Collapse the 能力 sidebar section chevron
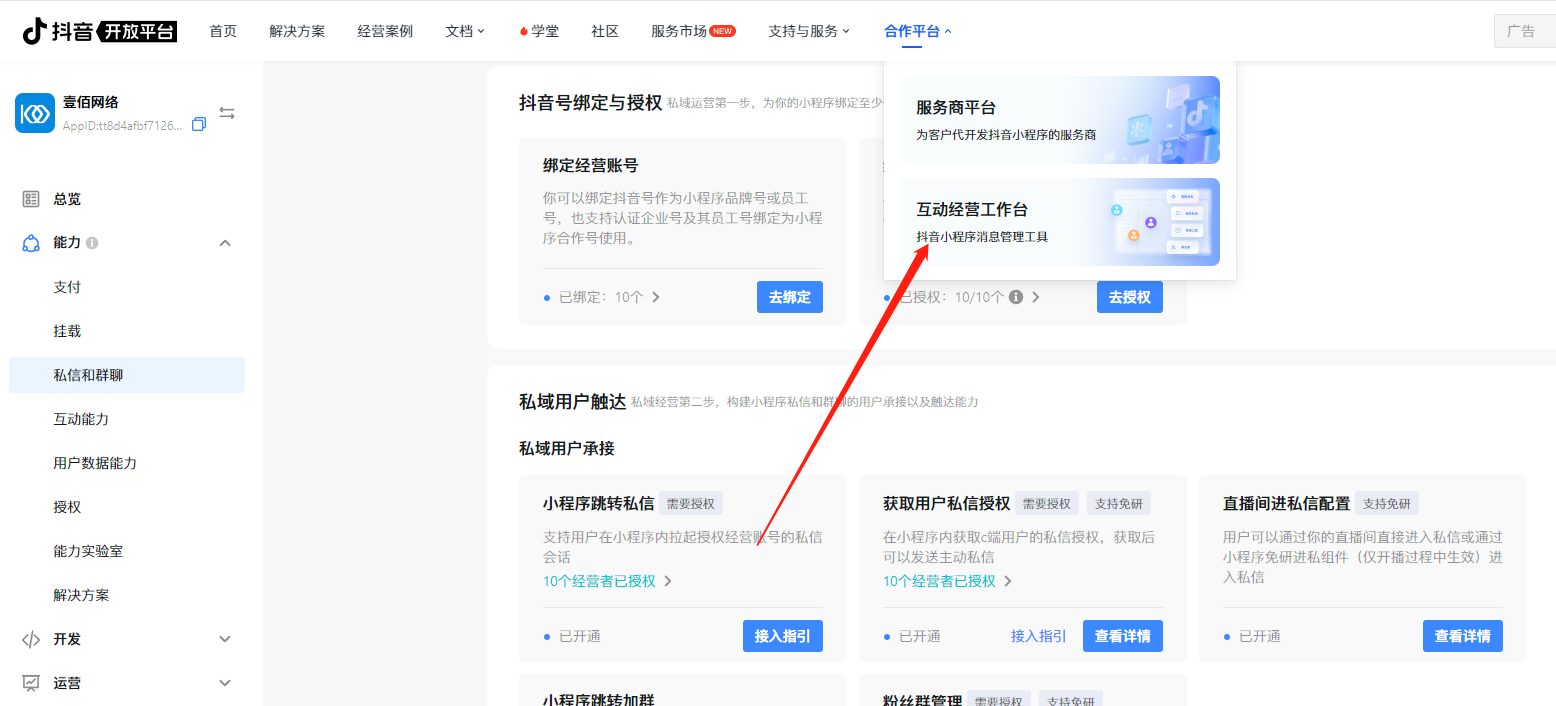1556x706 pixels. click(225, 243)
